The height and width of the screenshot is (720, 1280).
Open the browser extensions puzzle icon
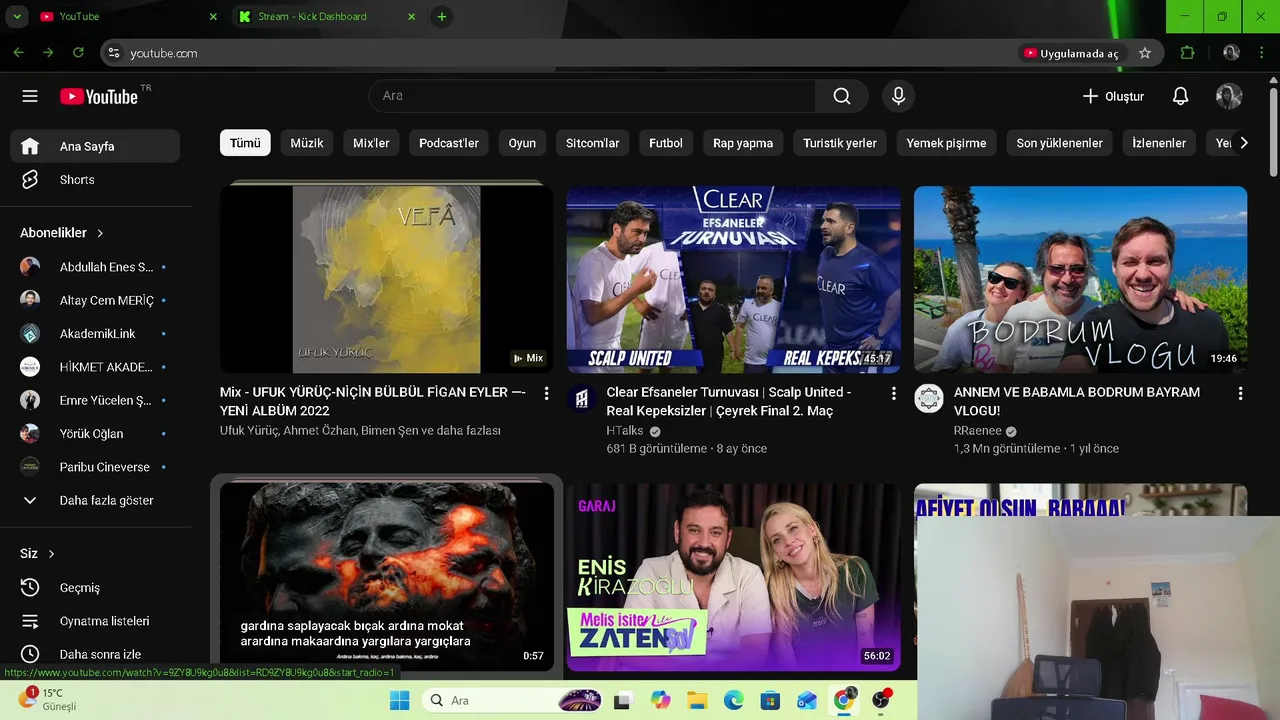[x=1187, y=53]
